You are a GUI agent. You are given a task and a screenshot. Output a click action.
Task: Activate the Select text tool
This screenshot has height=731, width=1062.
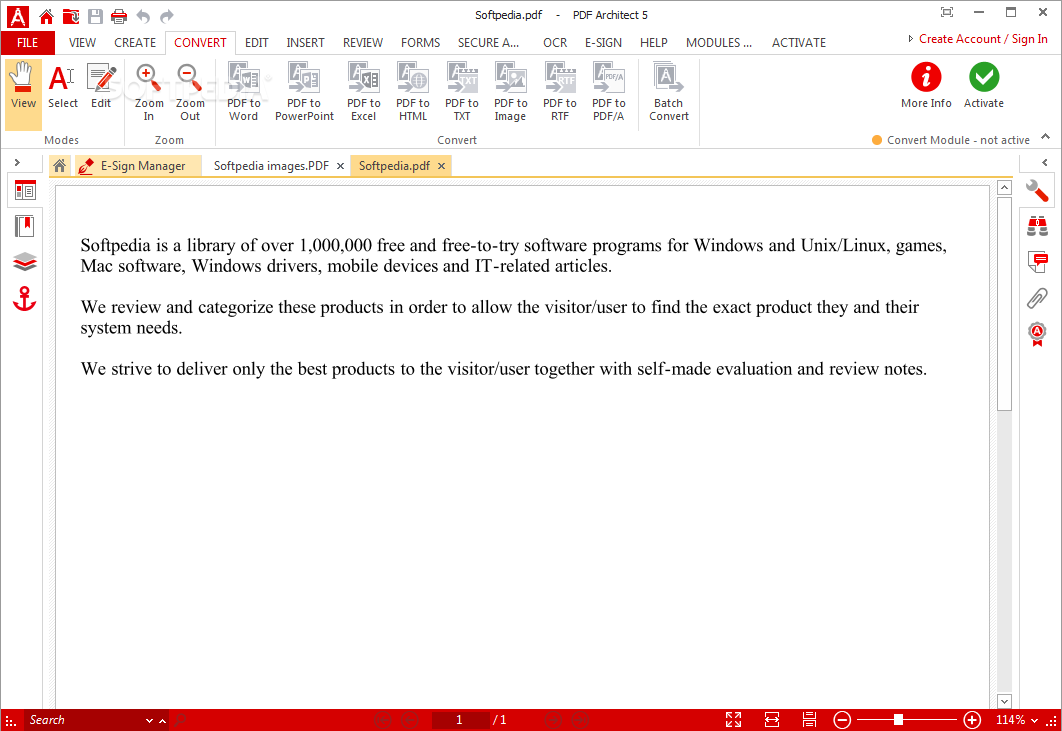[x=62, y=87]
